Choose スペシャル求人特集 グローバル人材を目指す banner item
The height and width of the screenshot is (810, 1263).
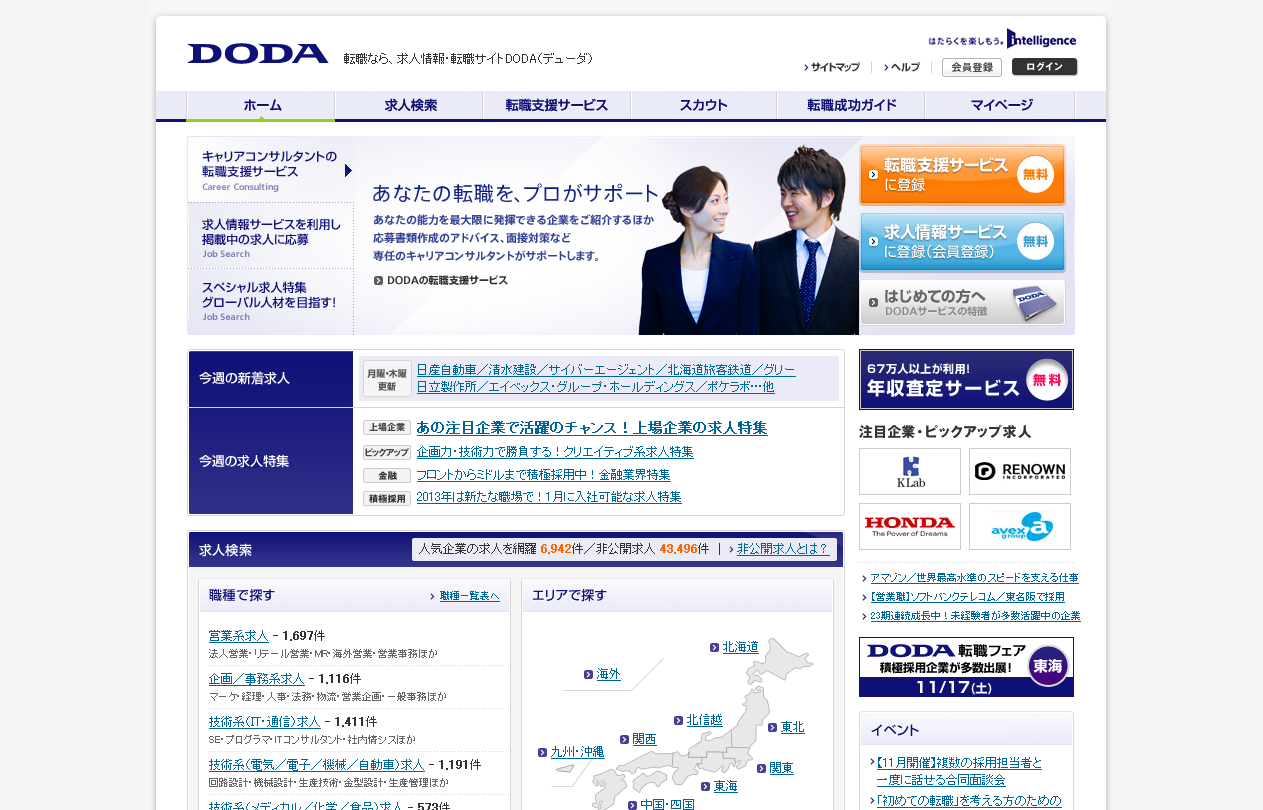(270, 301)
